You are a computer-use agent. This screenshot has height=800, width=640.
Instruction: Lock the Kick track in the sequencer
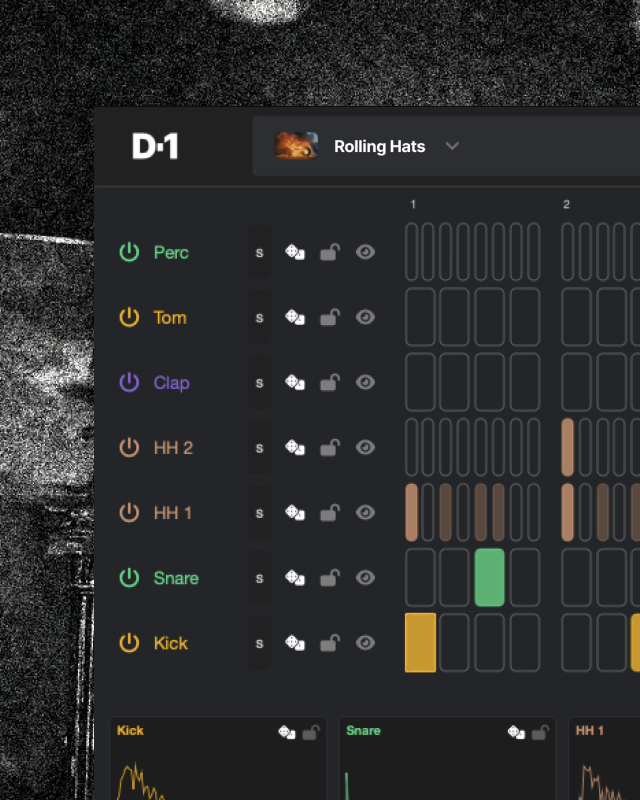(x=329, y=643)
